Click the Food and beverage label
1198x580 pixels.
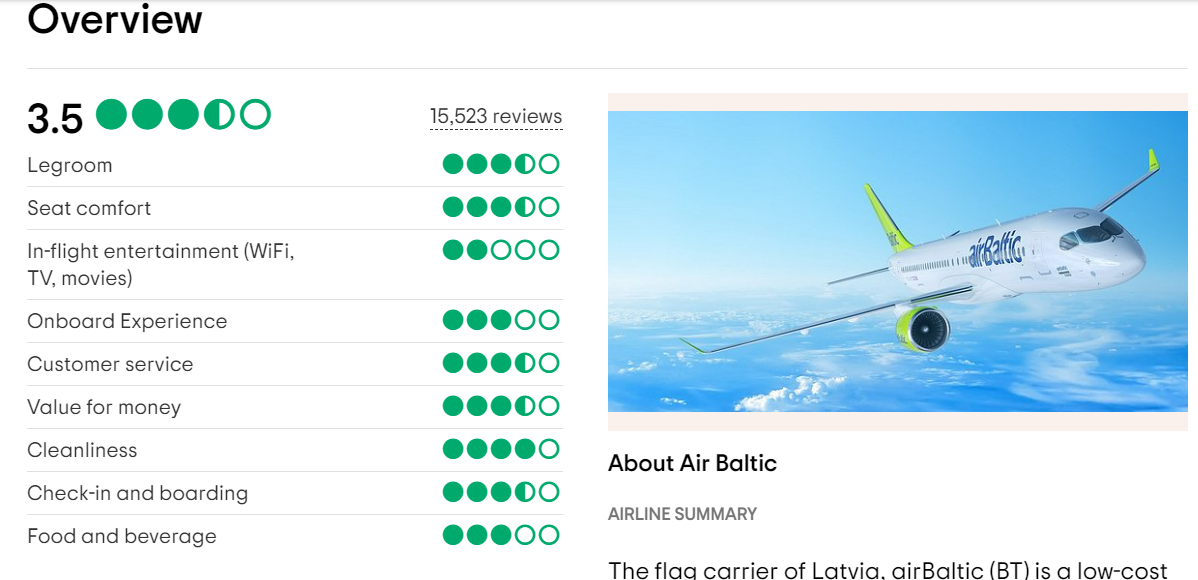coord(122,535)
